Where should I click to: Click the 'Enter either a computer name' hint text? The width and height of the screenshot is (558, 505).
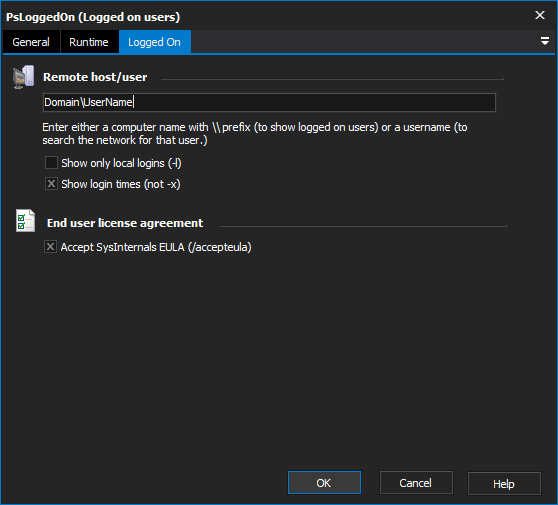pos(255,134)
